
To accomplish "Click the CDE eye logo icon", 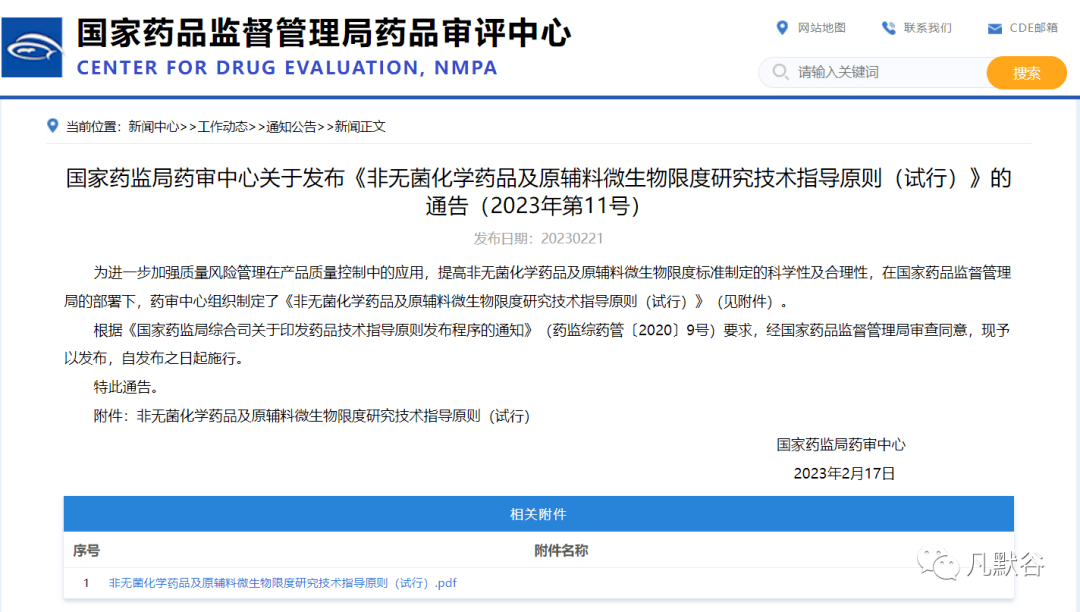I will (31, 45).
